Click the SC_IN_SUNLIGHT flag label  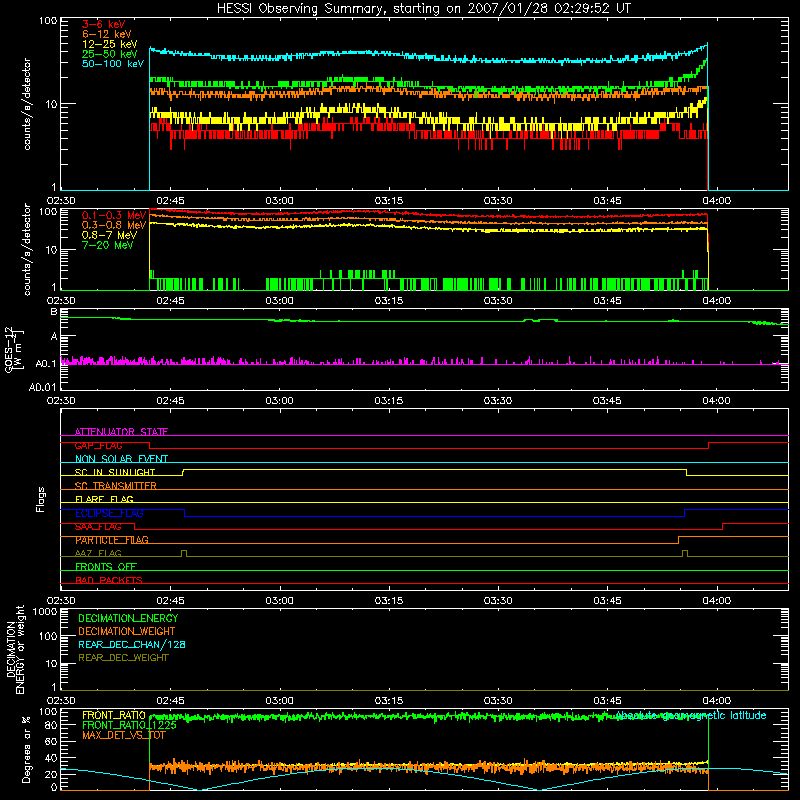pyautogui.click(x=115, y=472)
